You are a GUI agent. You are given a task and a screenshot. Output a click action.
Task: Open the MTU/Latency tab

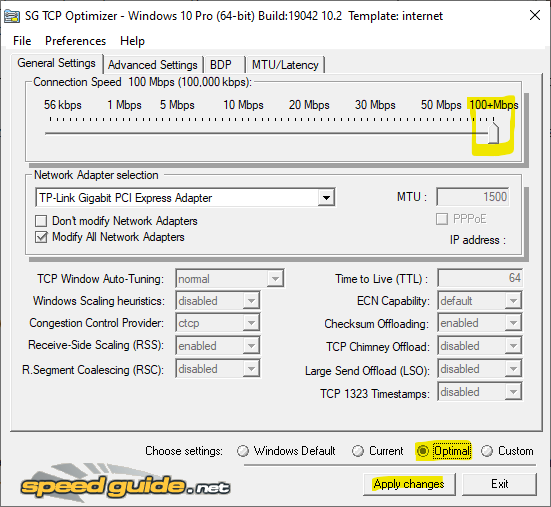point(285,65)
